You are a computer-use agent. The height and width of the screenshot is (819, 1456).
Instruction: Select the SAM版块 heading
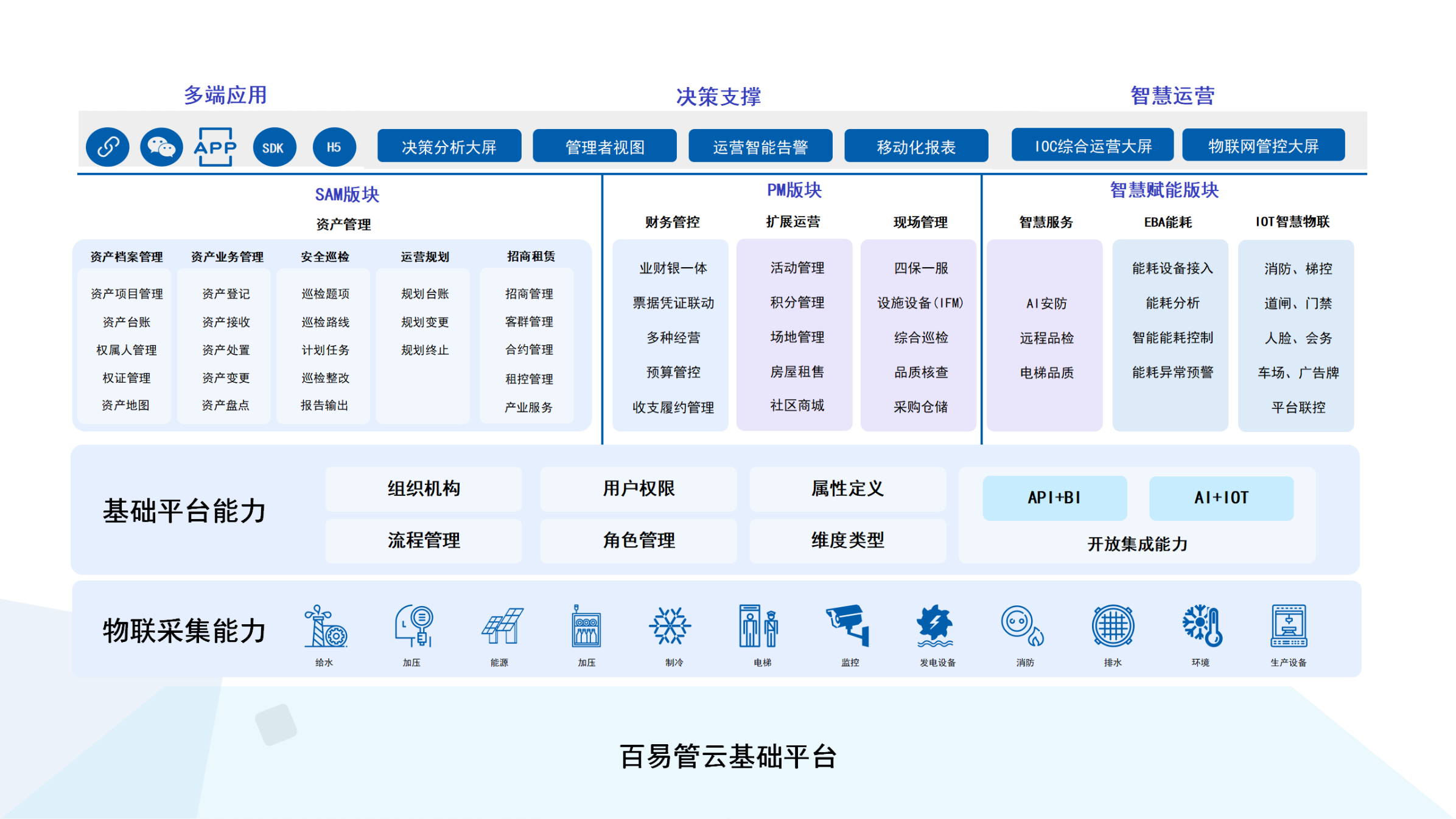[x=347, y=195]
